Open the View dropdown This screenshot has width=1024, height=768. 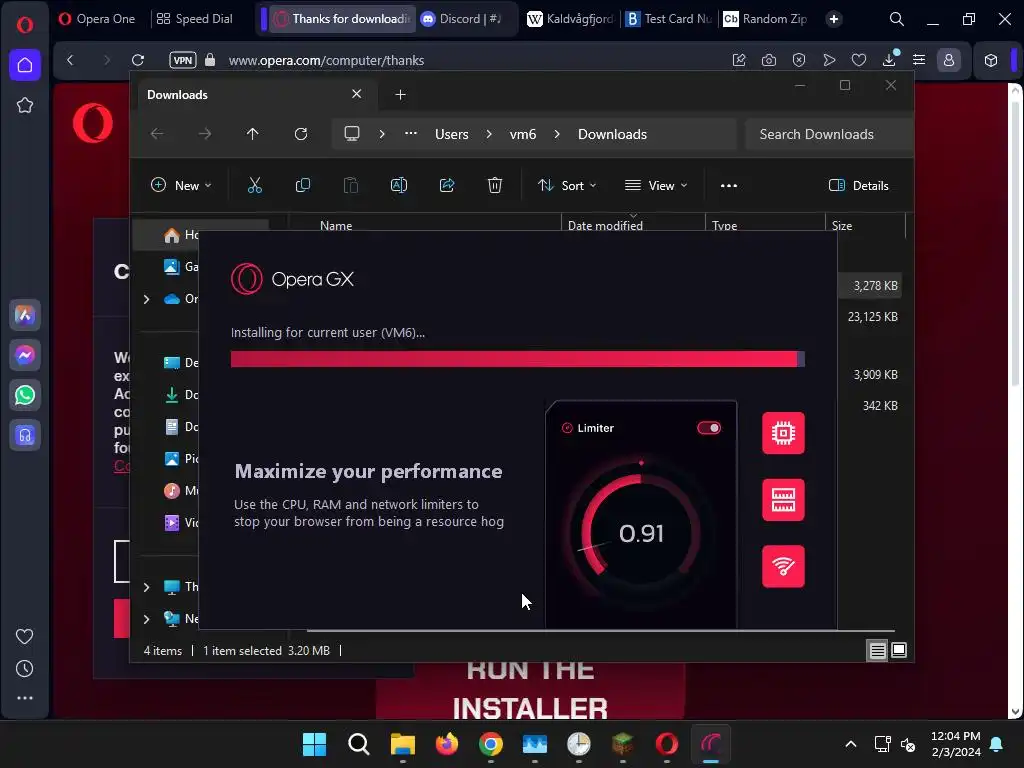coord(656,185)
